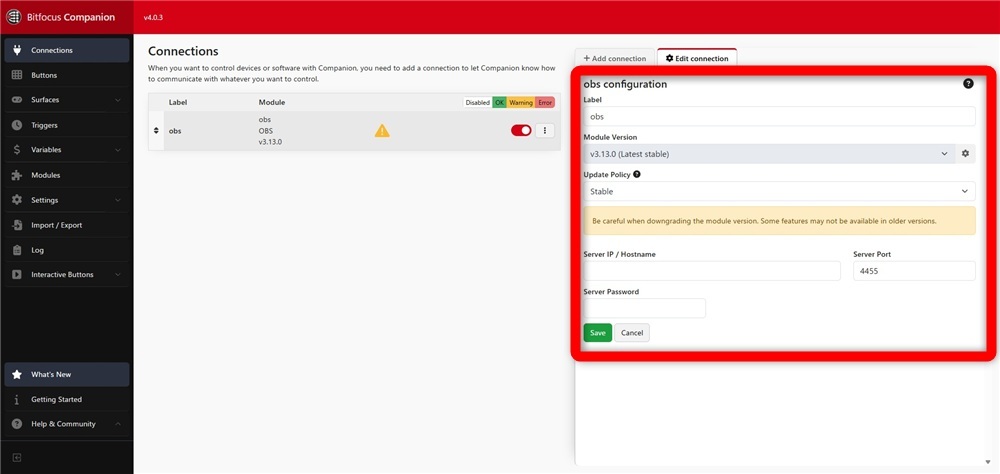Click the Bitfocus Companion globe logo

13,17
